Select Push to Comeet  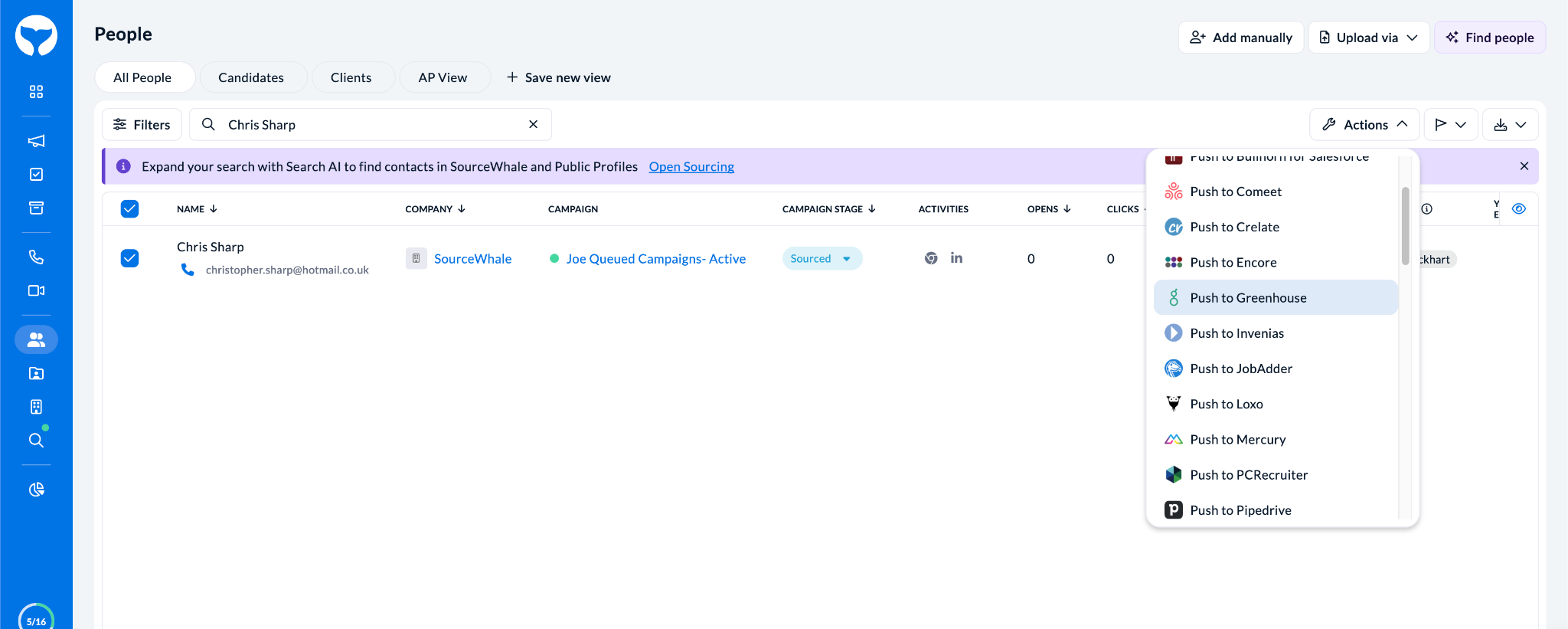coord(1276,192)
